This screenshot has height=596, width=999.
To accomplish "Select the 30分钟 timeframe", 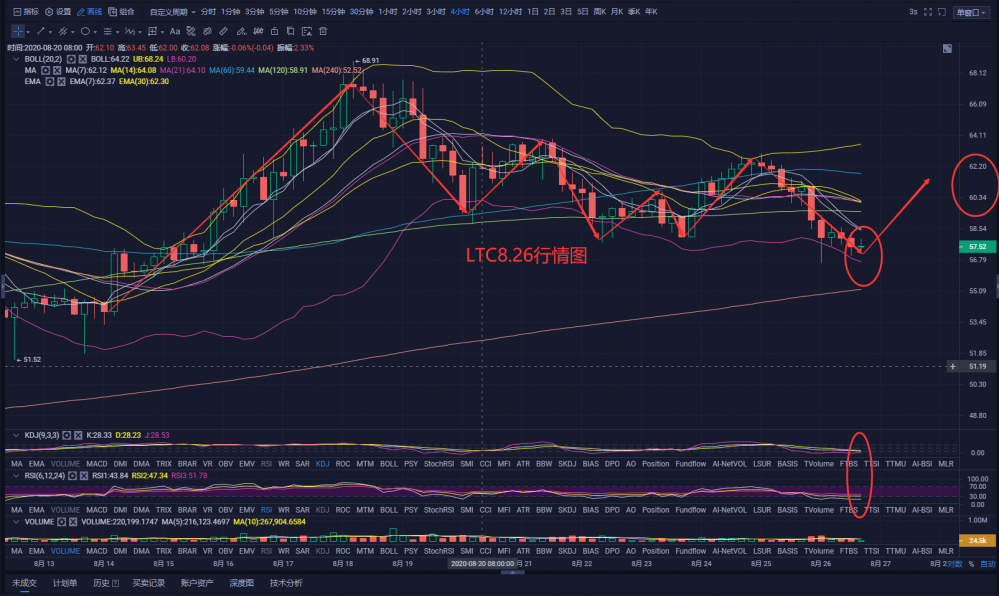I will click(361, 12).
